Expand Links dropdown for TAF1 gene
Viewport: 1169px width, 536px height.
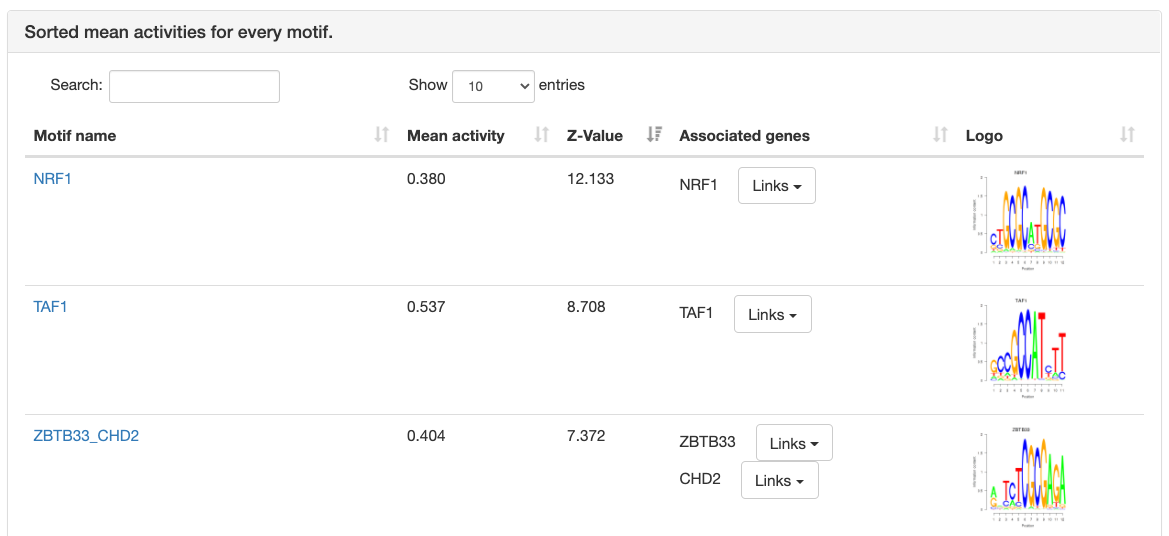pyautogui.click(x=772, y=314)
